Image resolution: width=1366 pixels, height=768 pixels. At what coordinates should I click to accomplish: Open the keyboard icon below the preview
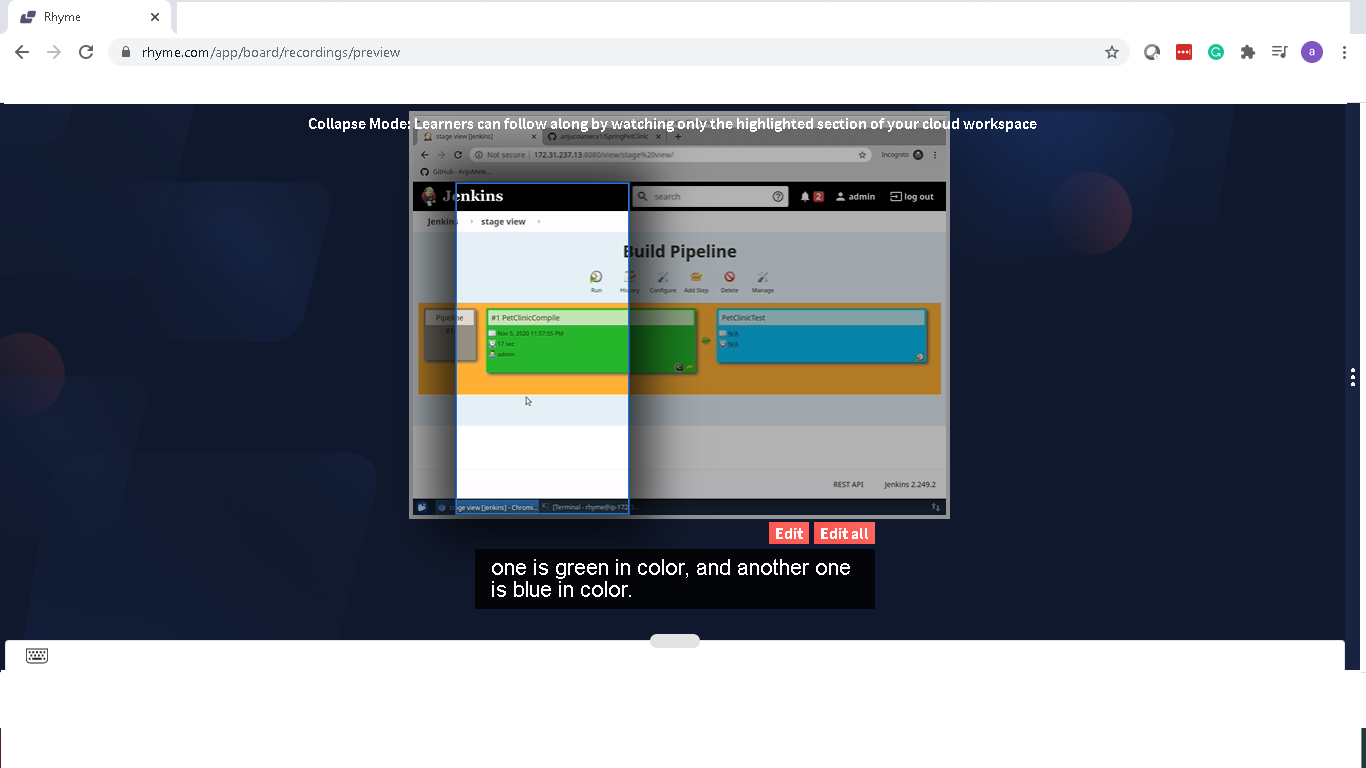click(x=37, y=656)
